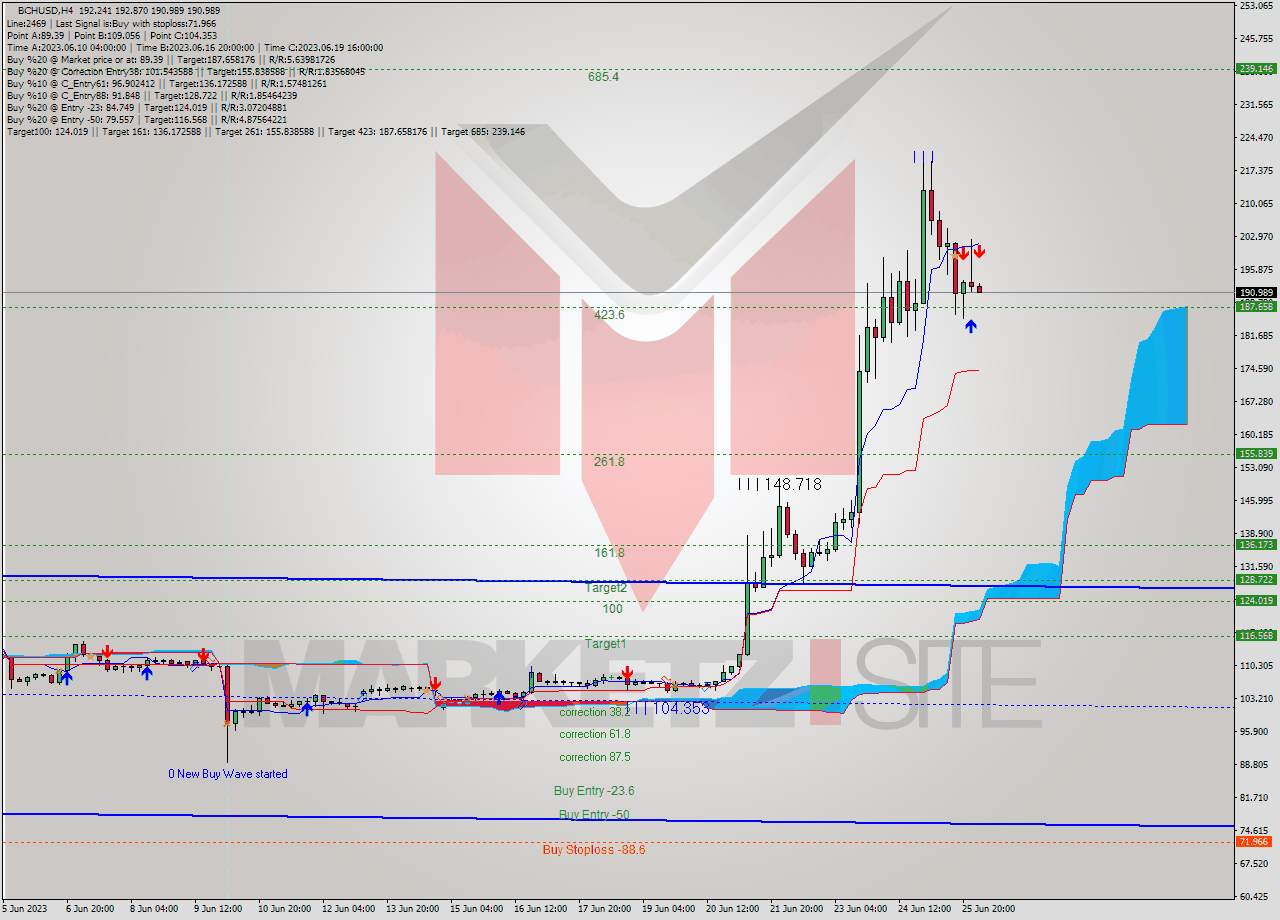1280x920 pixels.
Task: Click the '9 Jun 12:00' time label
Action: [x=219, y=909]
